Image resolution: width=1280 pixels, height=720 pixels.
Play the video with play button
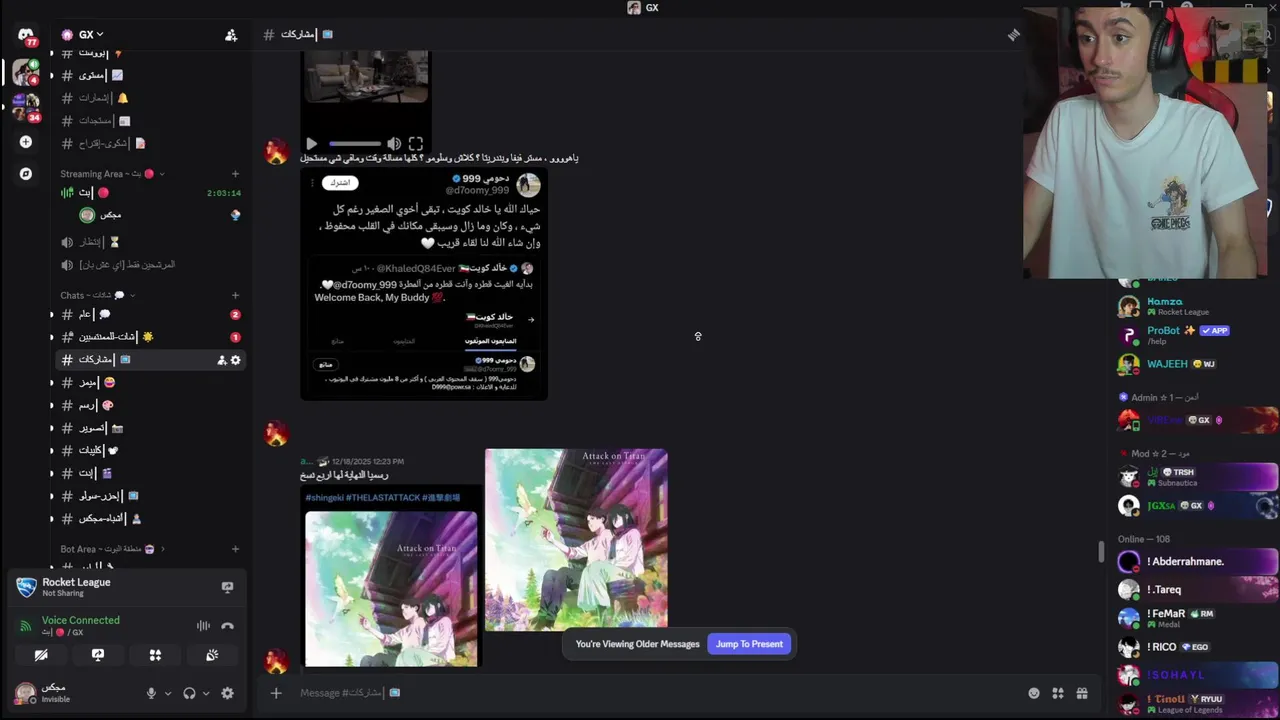tap(311, 144)
